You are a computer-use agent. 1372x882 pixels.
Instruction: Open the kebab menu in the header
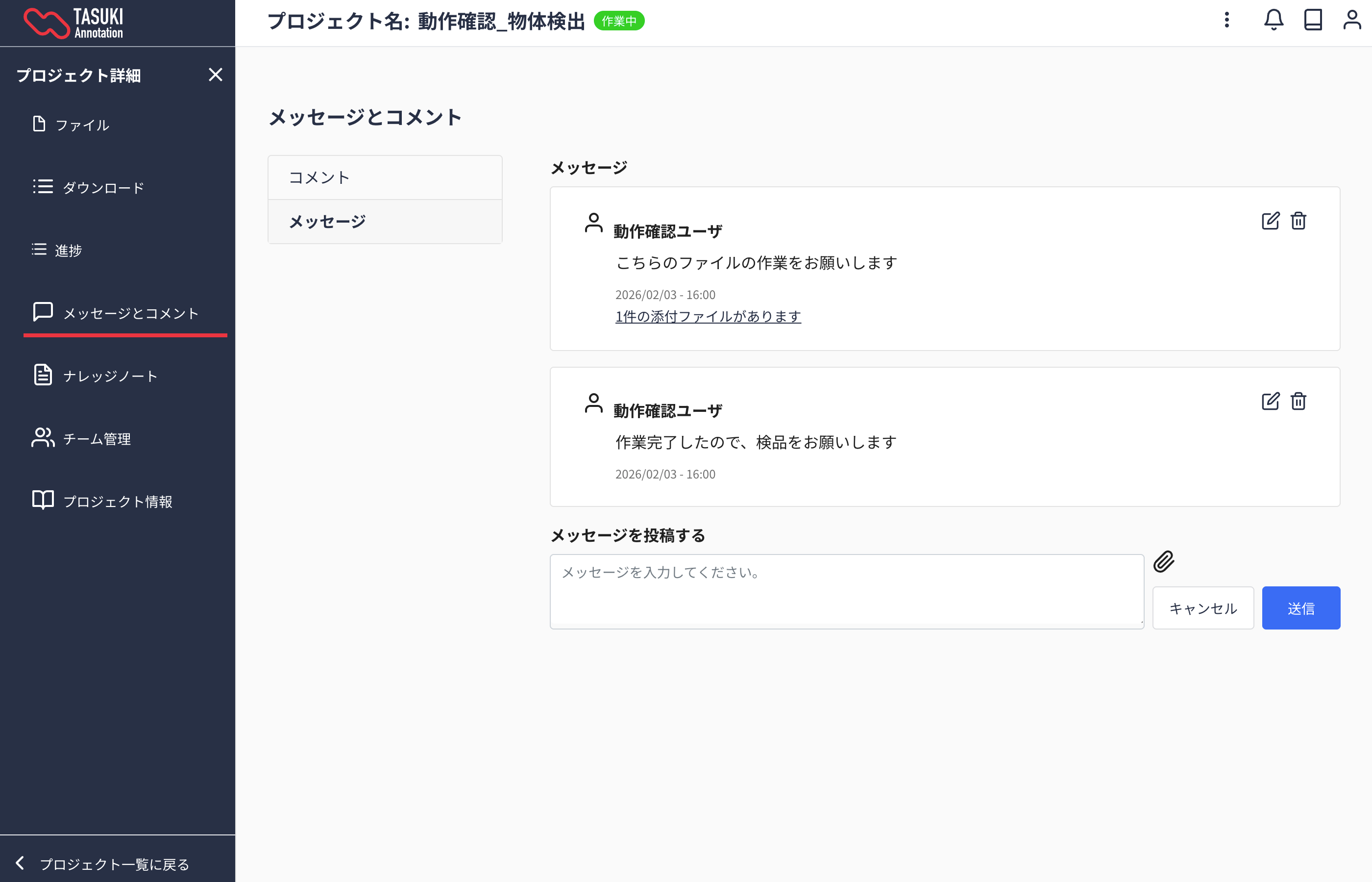(x=1226, y=21)
